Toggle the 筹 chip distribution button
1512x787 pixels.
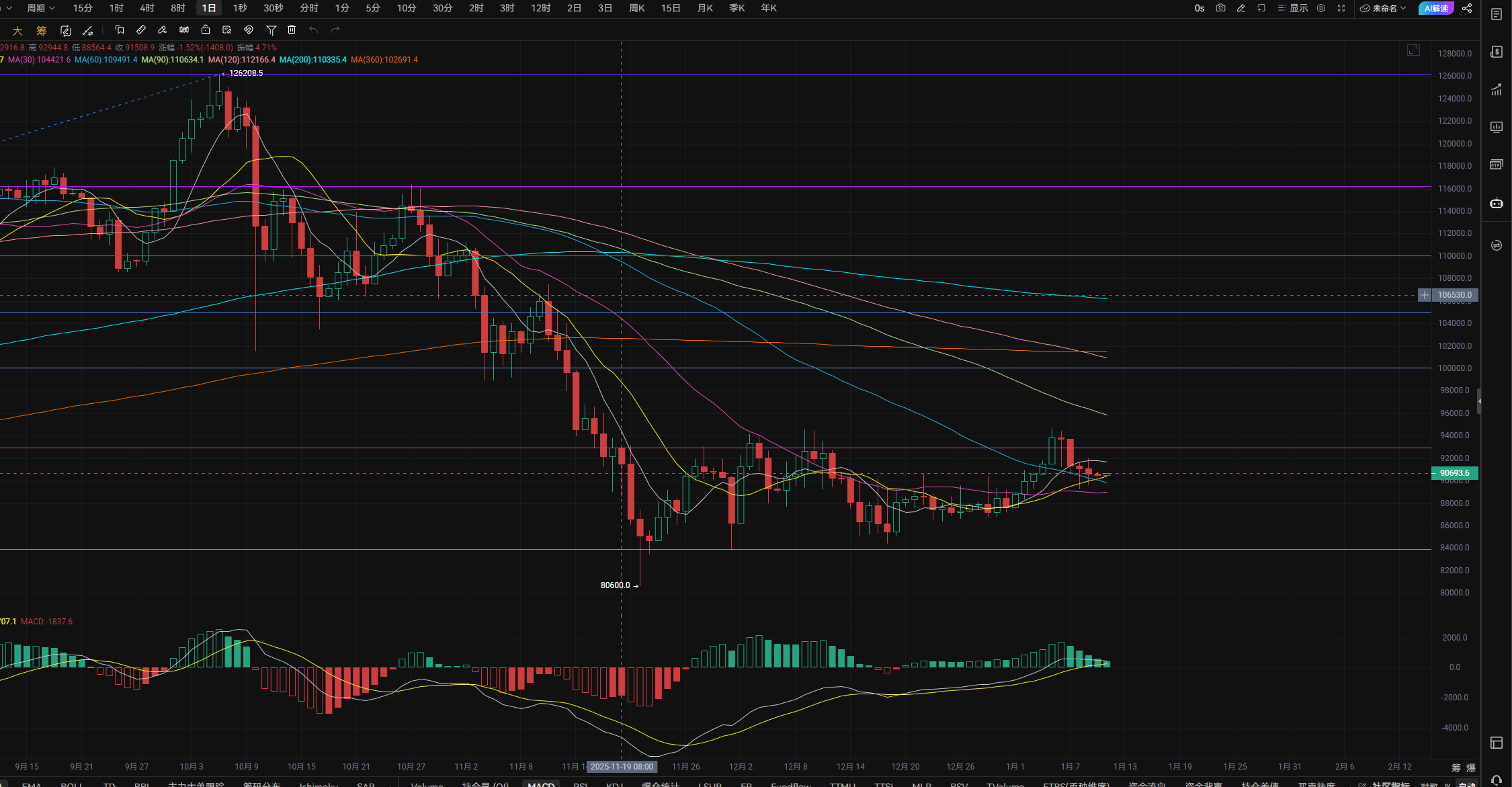pyautogui.click(x=42, y=30)
